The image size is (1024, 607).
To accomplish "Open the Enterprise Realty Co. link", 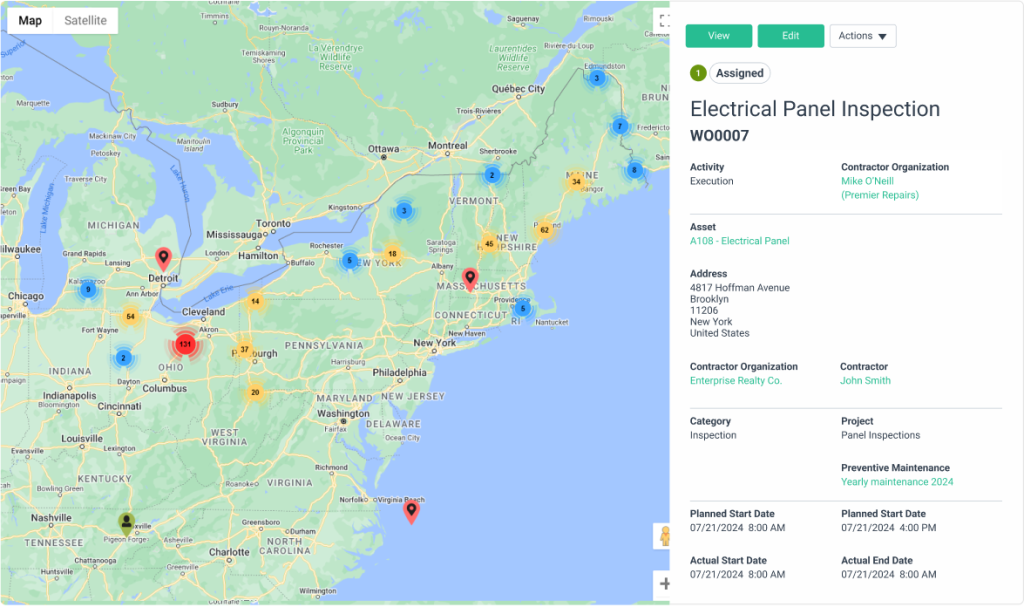I will (x=737, y=380).
